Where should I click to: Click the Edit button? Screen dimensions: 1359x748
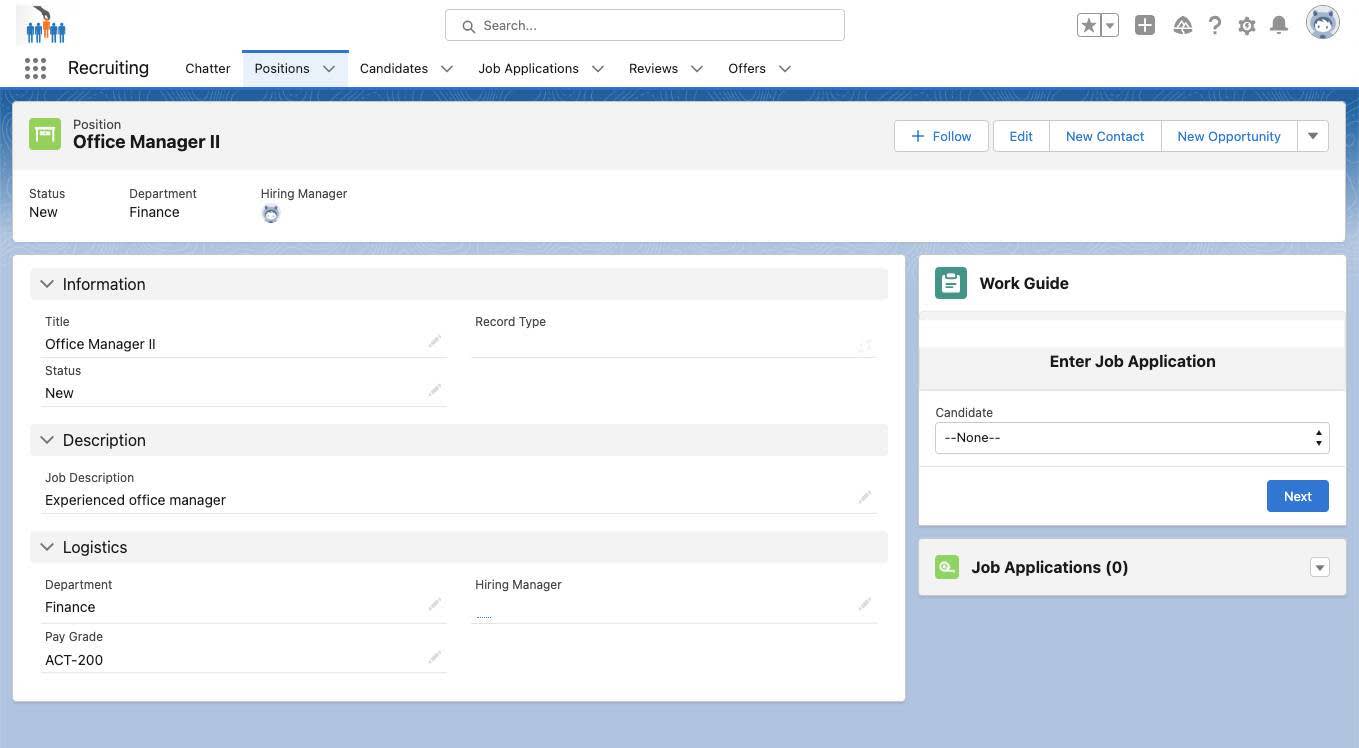(1021, 136)
